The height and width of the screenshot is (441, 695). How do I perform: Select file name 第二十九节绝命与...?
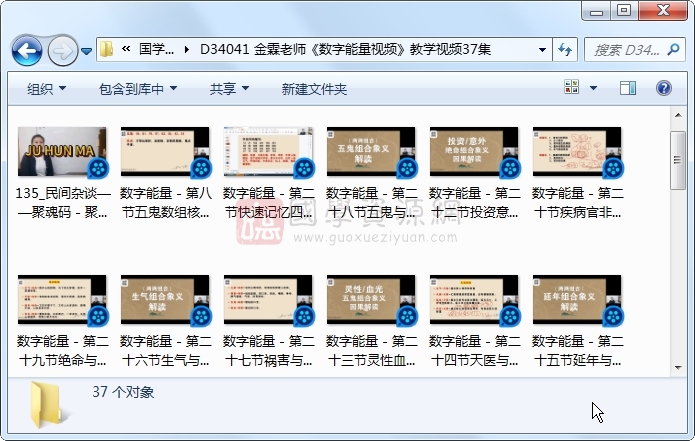63,351
